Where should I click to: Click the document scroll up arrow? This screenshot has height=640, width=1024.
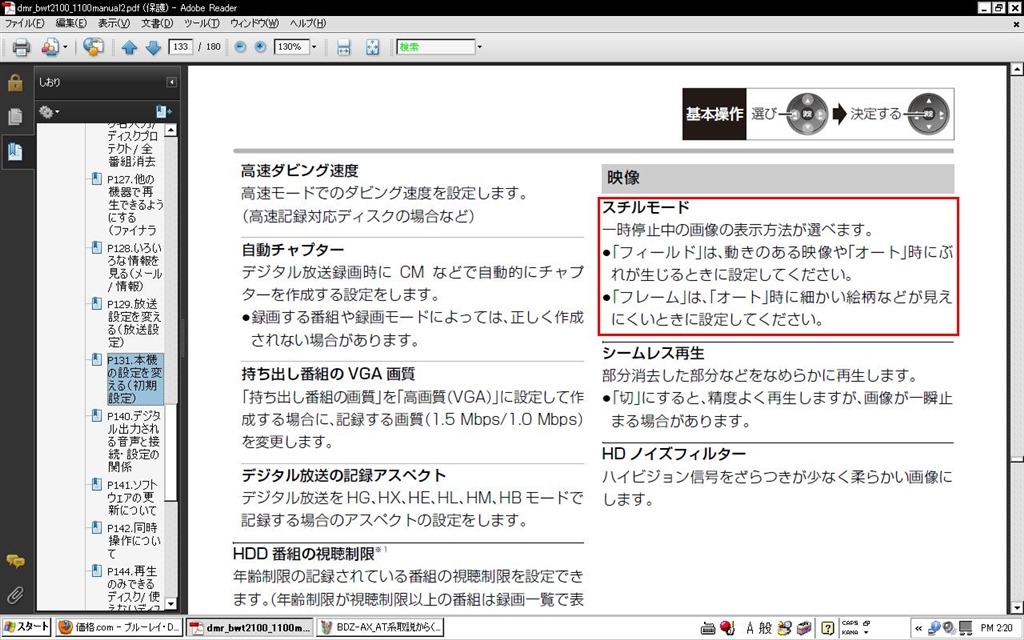[1016, 69]
